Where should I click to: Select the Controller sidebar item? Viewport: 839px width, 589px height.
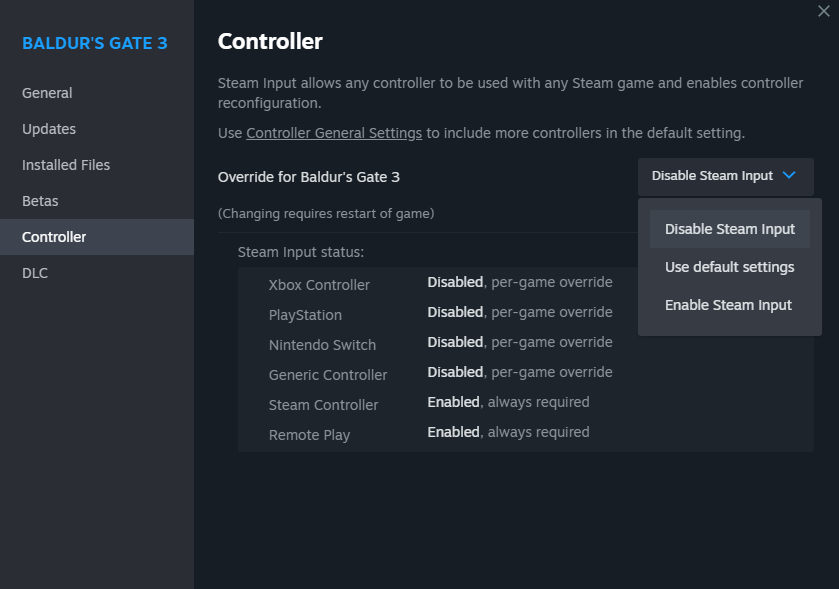54,237
